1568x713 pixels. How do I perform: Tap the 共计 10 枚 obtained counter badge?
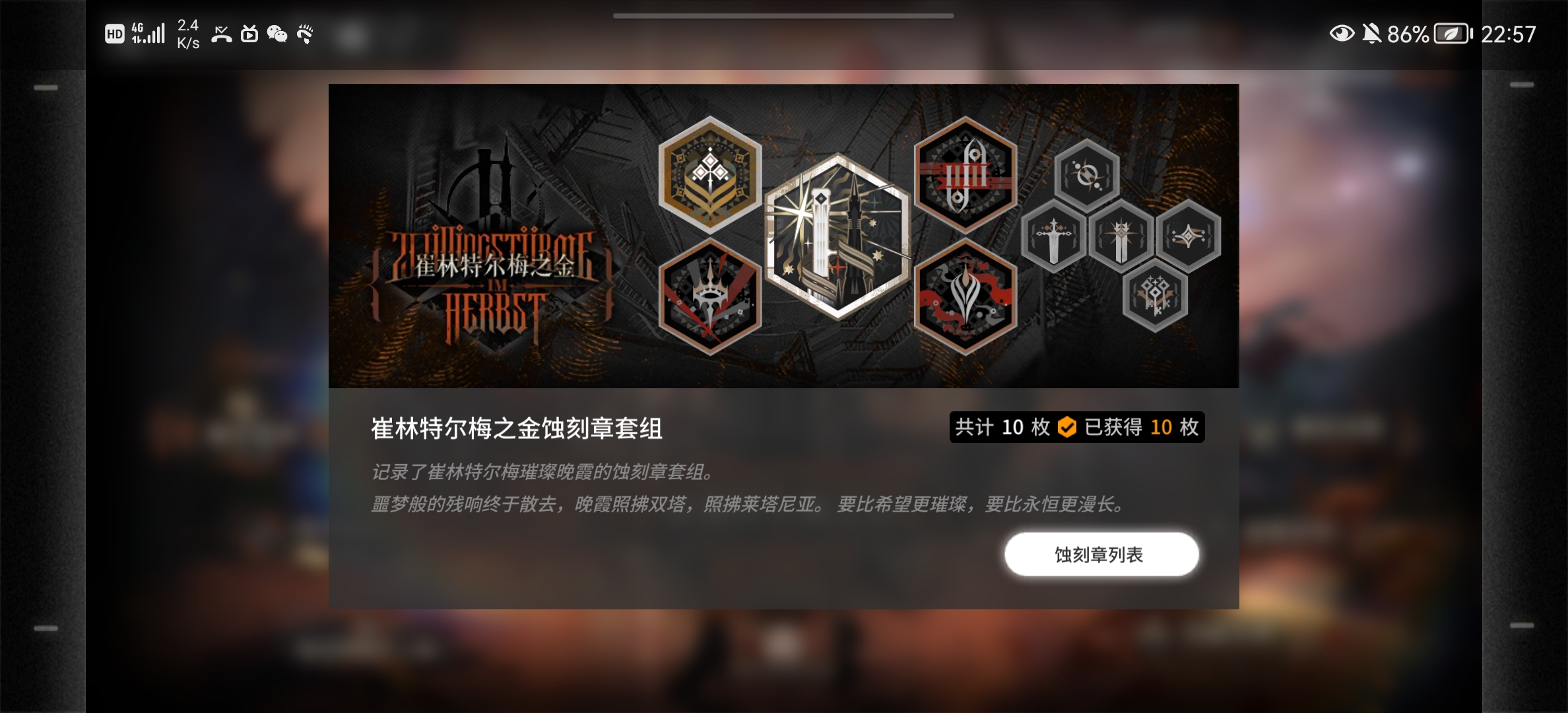[1077, 427]
